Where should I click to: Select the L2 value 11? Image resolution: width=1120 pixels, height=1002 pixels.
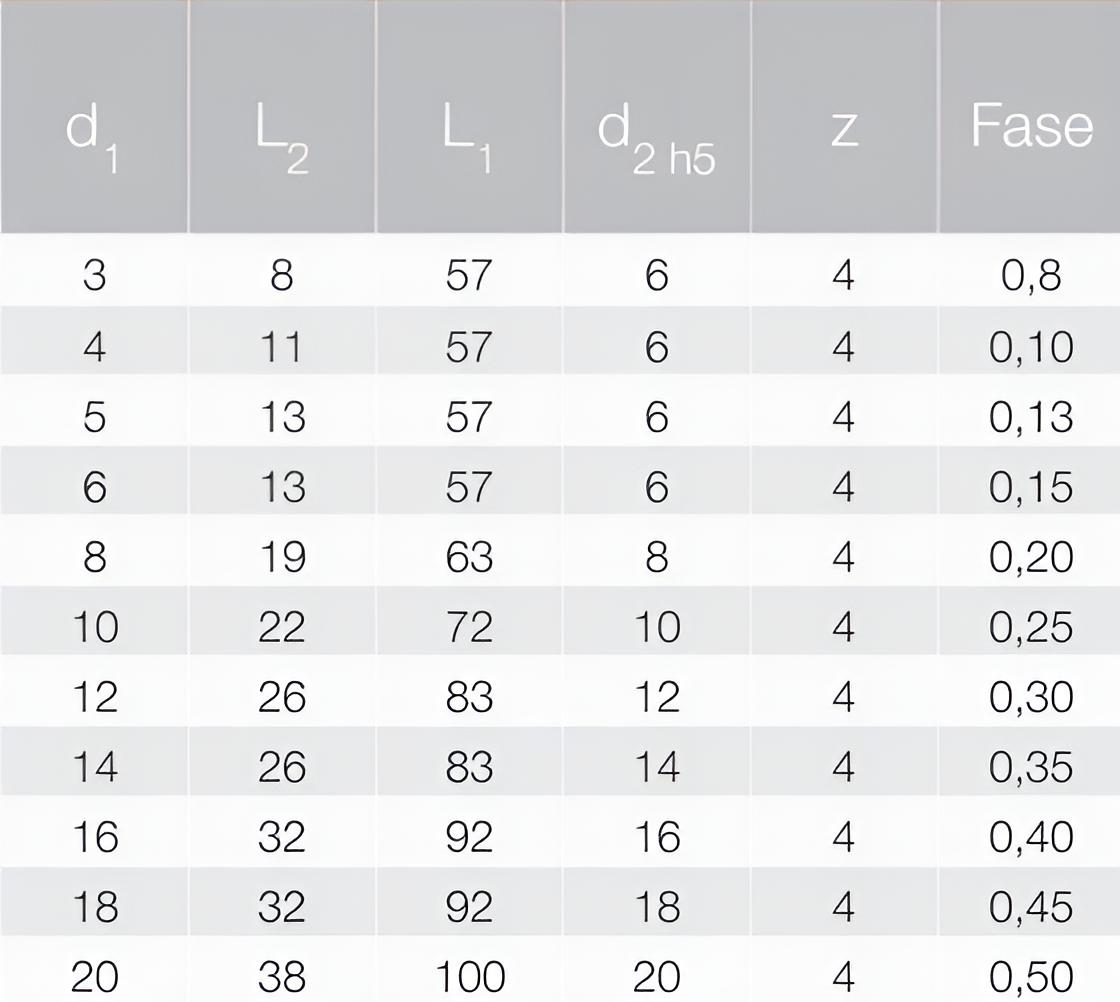[x=281, y=346]
